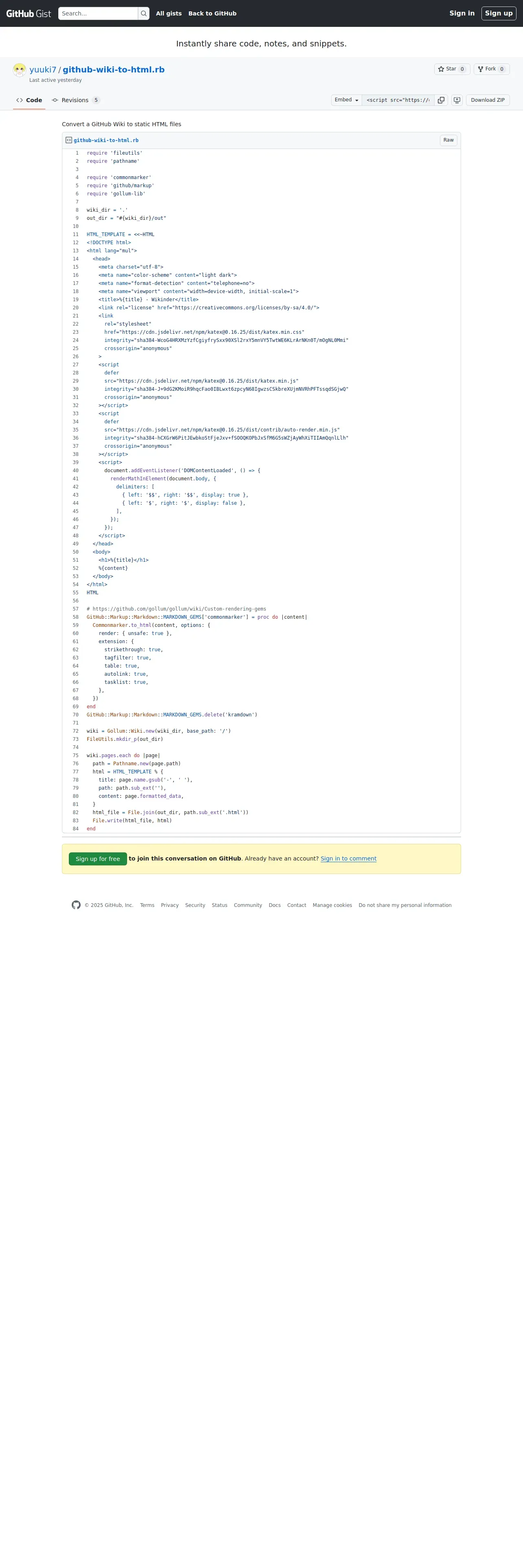Open yuuki7's avatar image

pyautogui.click(x=20, y=70)
